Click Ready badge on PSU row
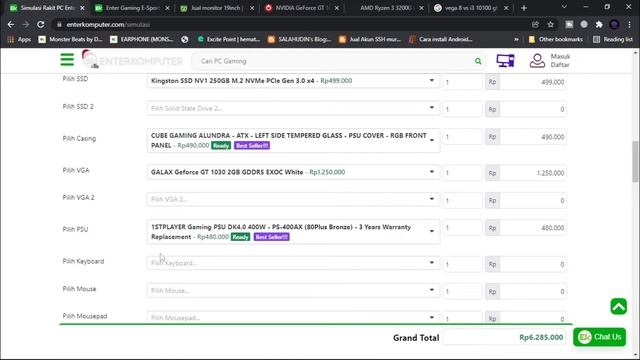This screenshot has height=360, width=640. click(x=240, y=237)
